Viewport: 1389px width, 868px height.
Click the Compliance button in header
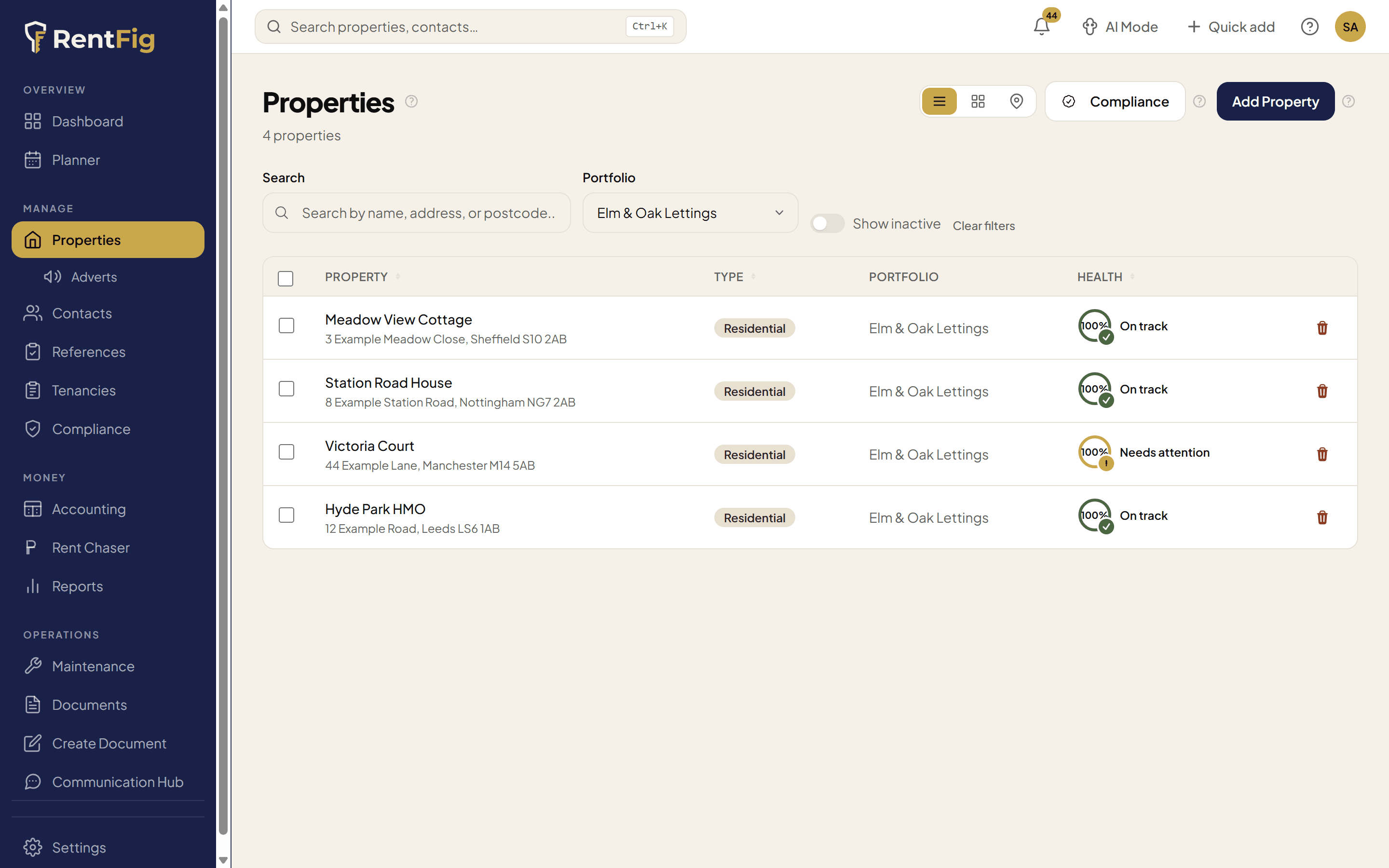[1115, 102]
